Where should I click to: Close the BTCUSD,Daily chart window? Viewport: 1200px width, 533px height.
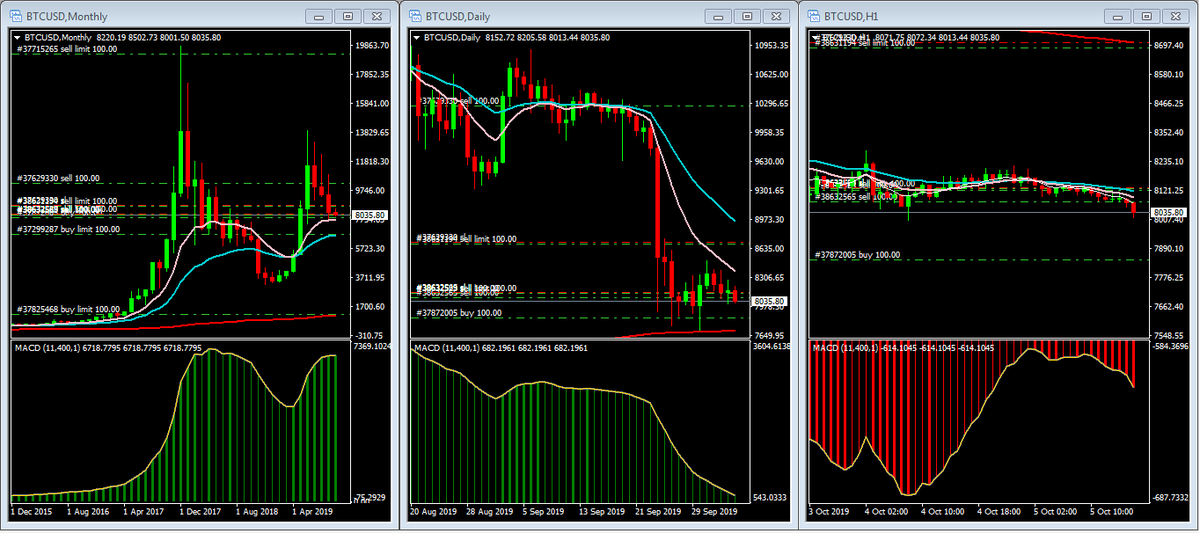pos(777,16)
